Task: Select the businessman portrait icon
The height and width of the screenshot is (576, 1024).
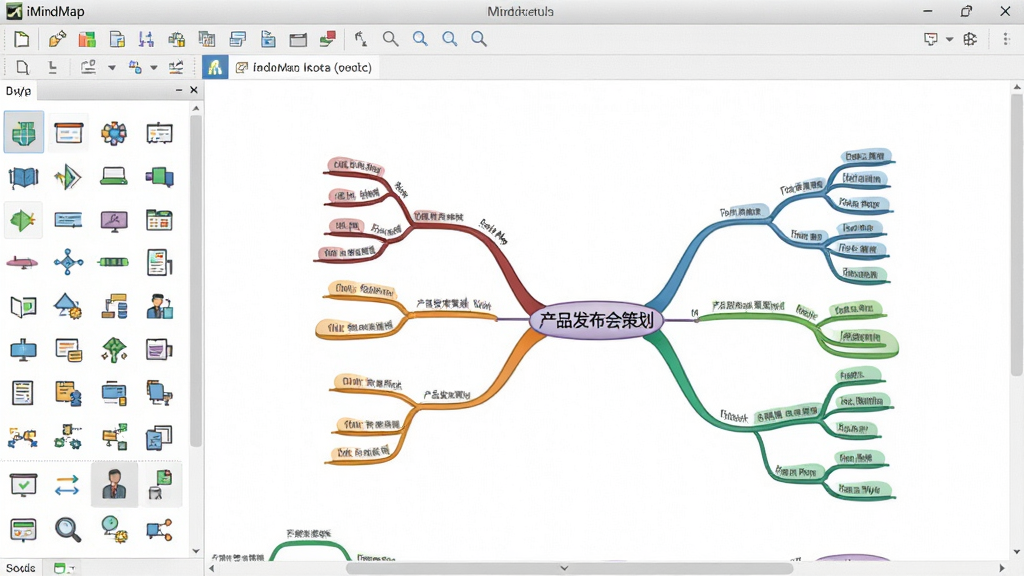Action: [x=114, y=484]
